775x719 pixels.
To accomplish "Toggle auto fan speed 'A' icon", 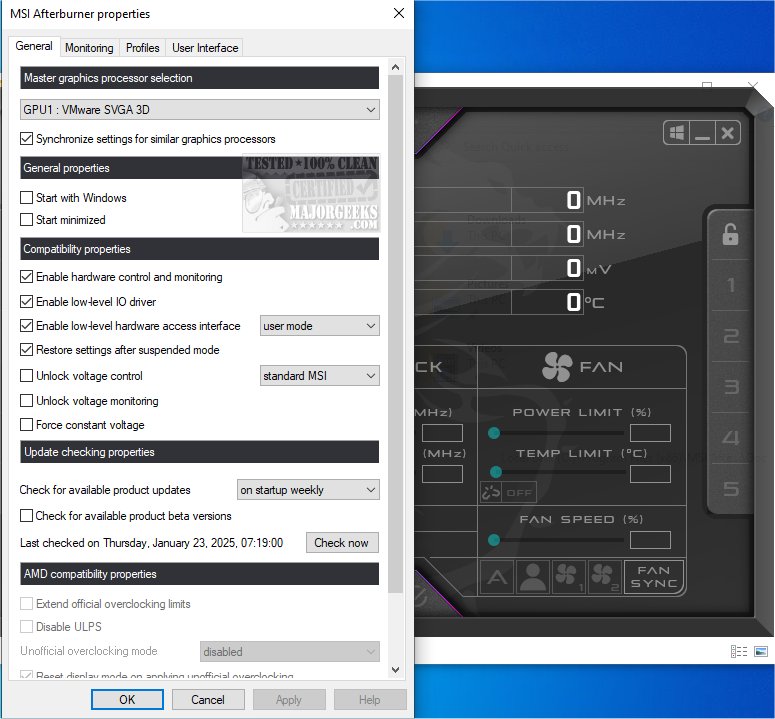I will coord(496,577).
